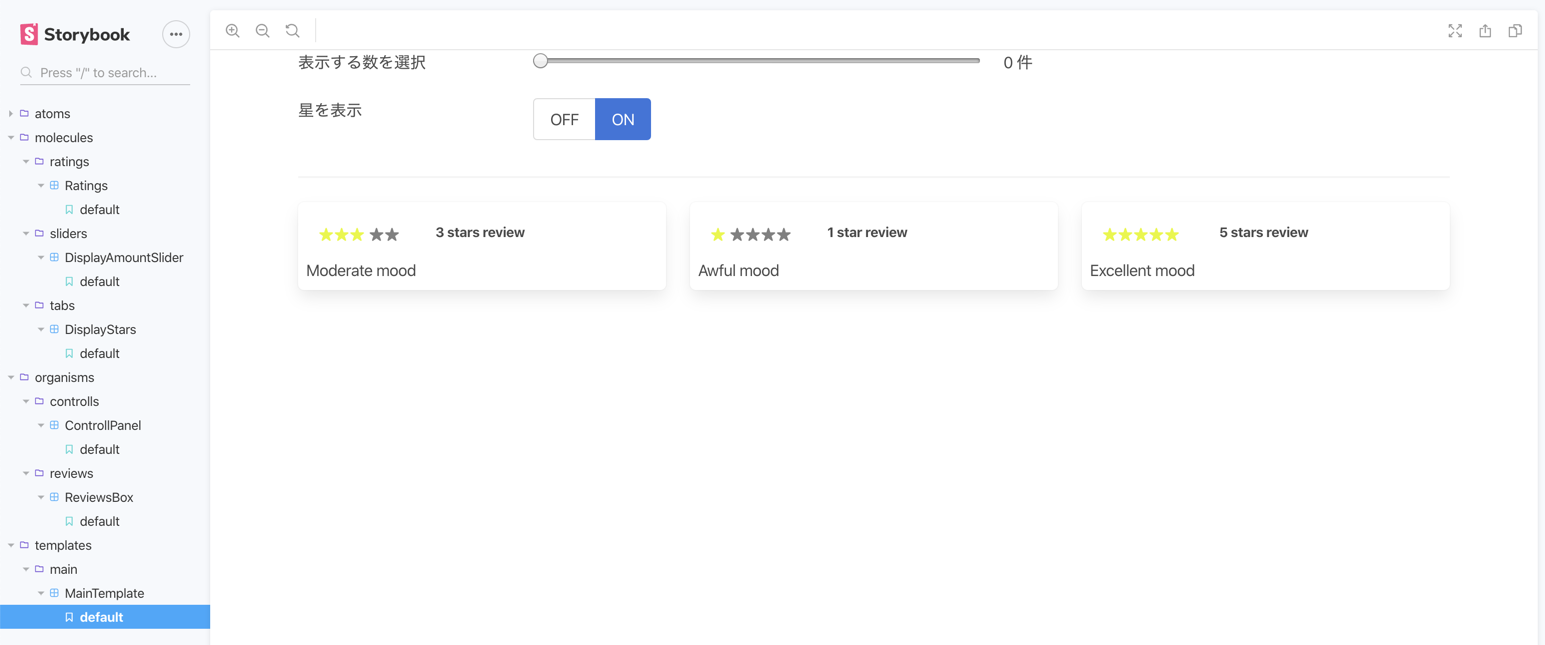
Task: Click folder icon next to templates
Action: pos(25,546)
